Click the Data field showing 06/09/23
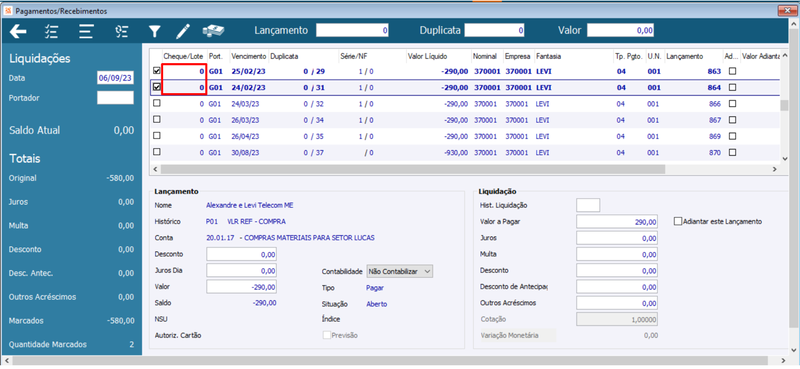Image resolution: width=800 pixels, height=369 pixels. point(115,78)
